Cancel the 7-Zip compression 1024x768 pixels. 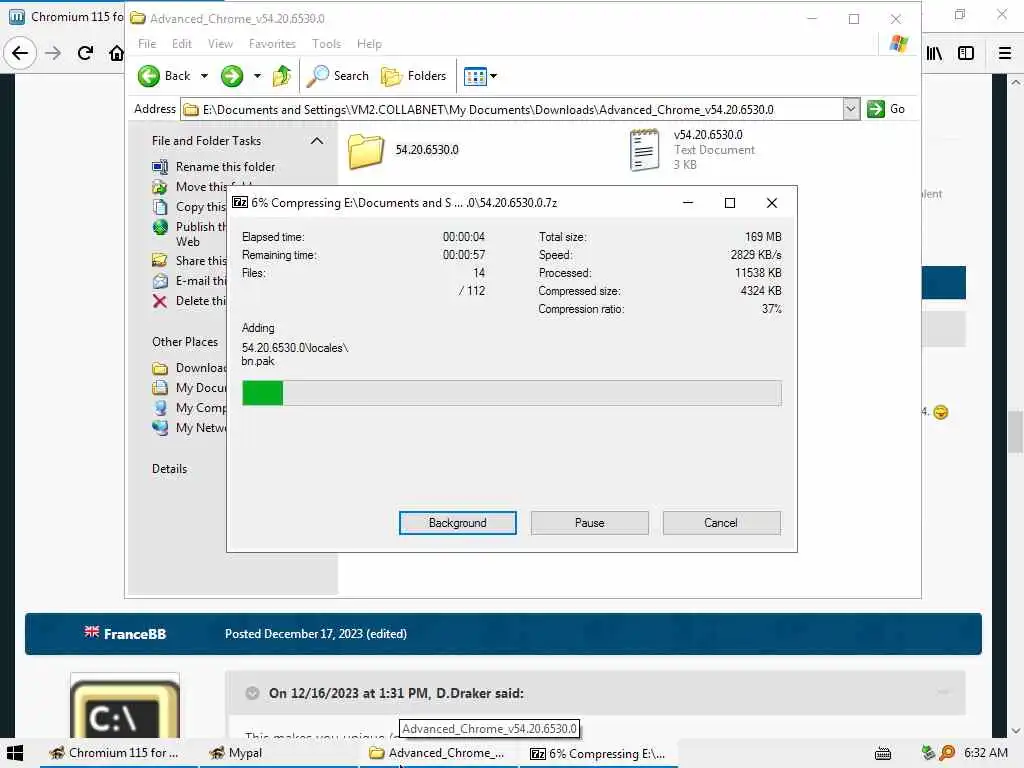point(721,523)
